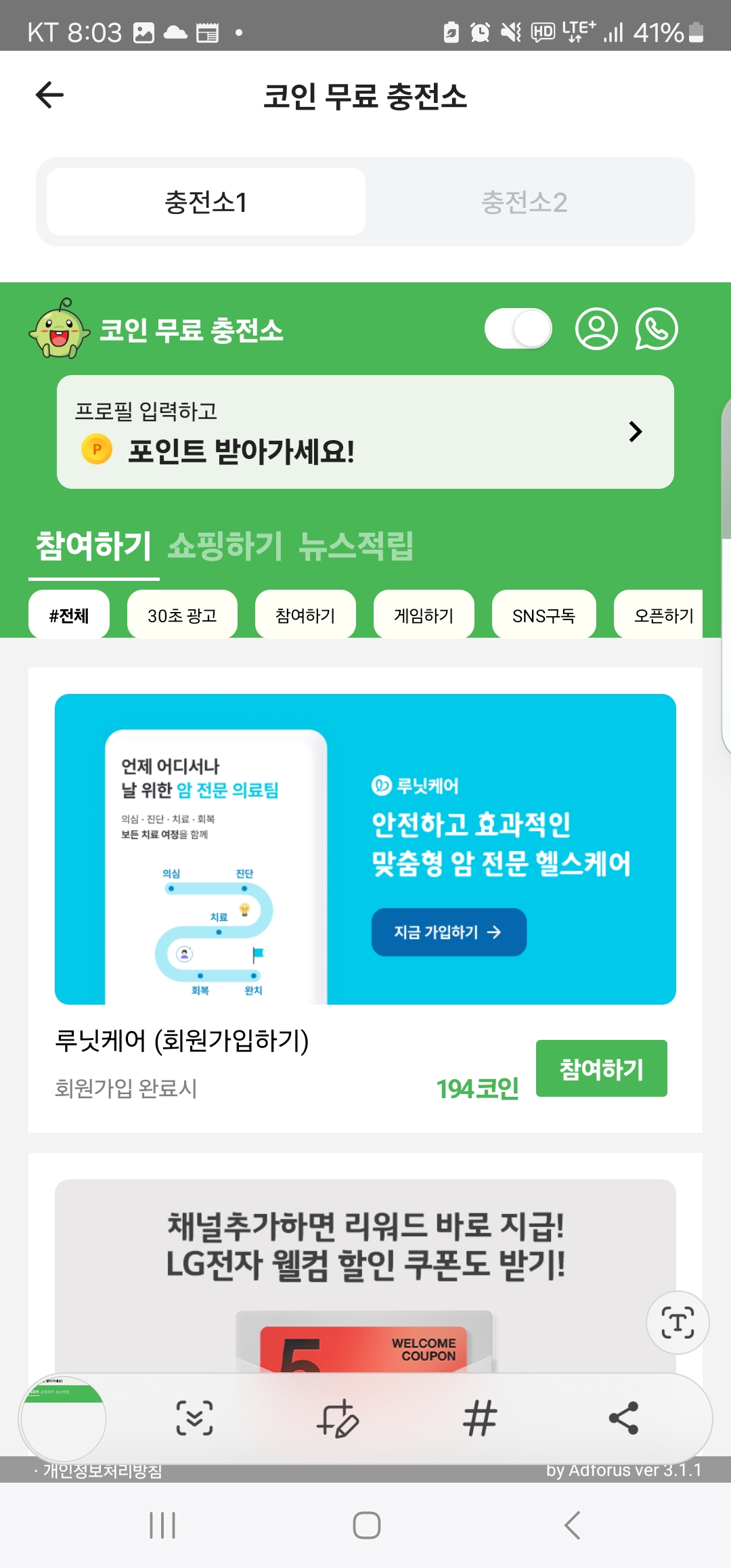The image size is (731, 1568).
Task: Open the 개인정보처리방침 link
Action: click(102, 1471)
